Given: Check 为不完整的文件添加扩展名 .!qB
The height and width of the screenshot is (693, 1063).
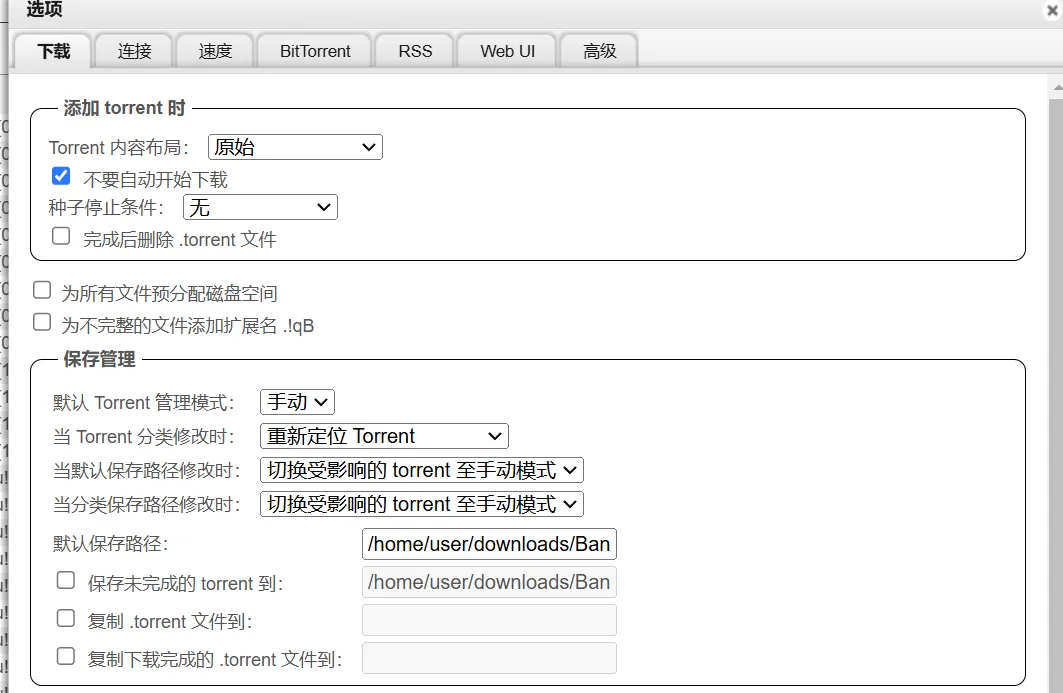Looking at the screenshot, I should [x=42, y=322].
